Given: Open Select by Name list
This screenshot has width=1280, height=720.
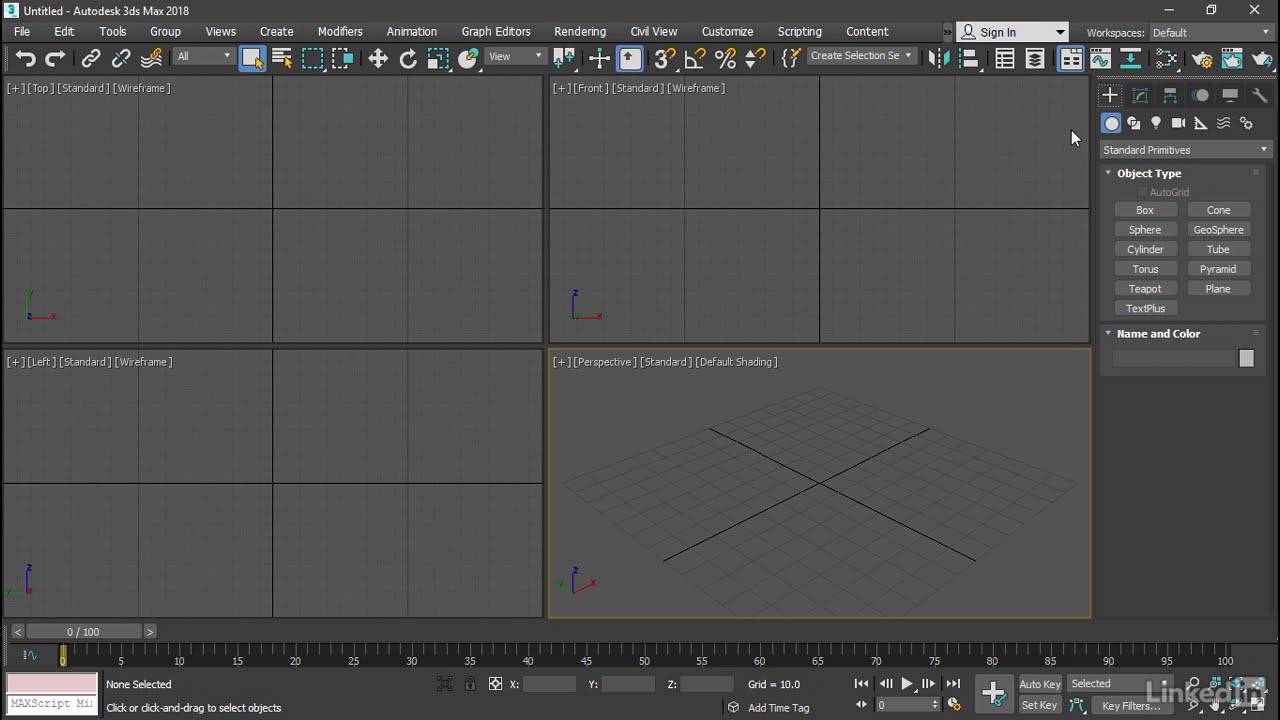Looking at the screenshot, I should coord(282,59).
